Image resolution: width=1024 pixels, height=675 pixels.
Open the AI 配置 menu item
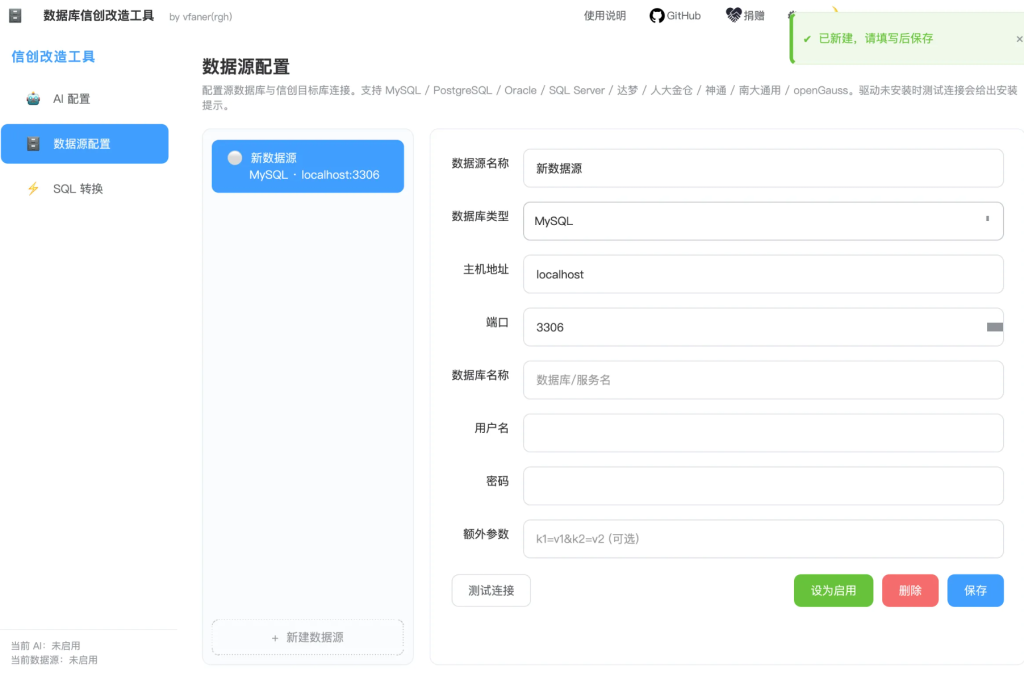coord(85,99)
